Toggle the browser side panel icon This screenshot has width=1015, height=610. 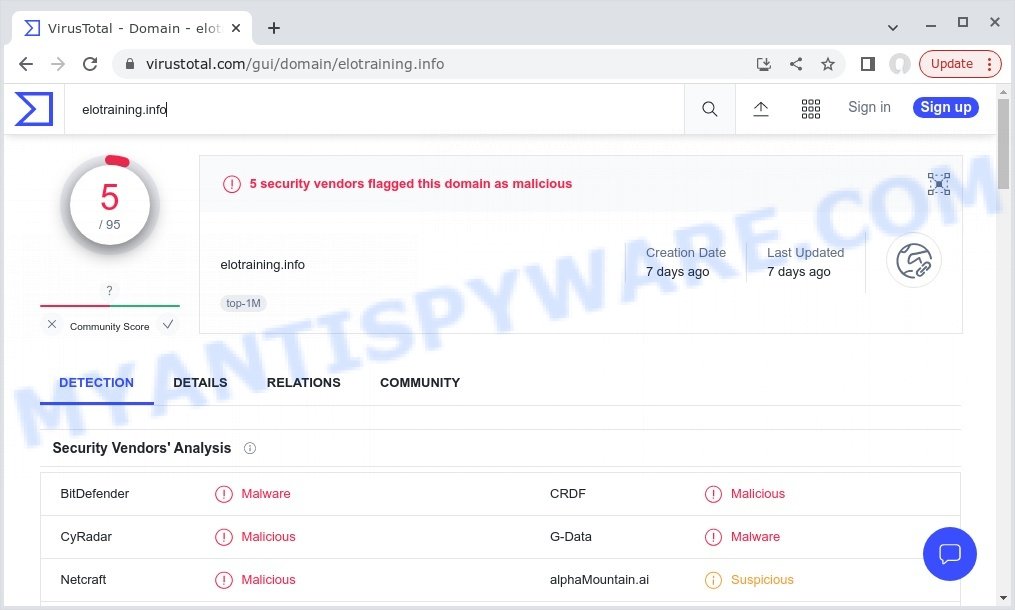click(867, 64)
